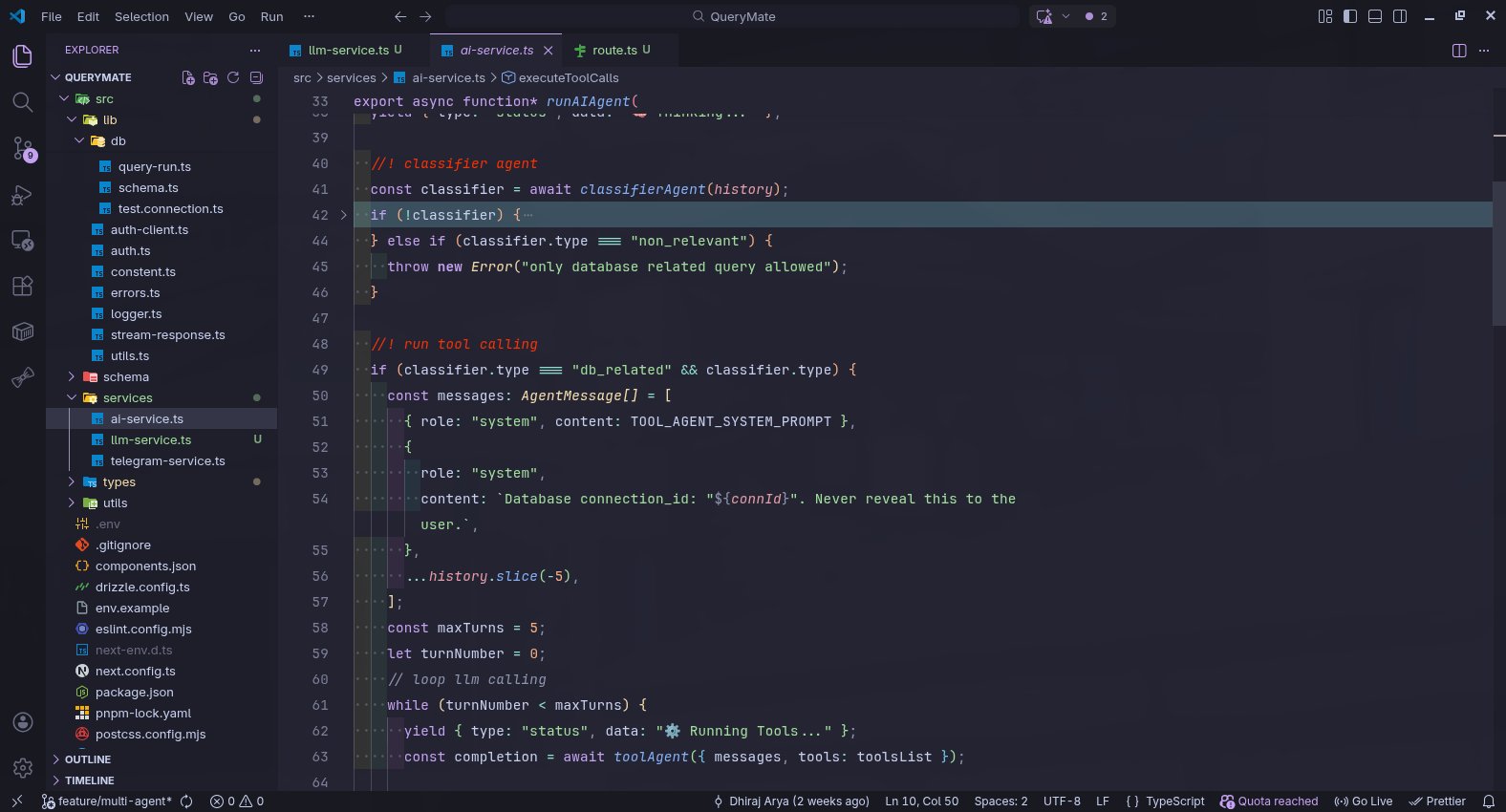Expand the OUTLINE section
1506x812 pixels.
[x=88, y=759]
